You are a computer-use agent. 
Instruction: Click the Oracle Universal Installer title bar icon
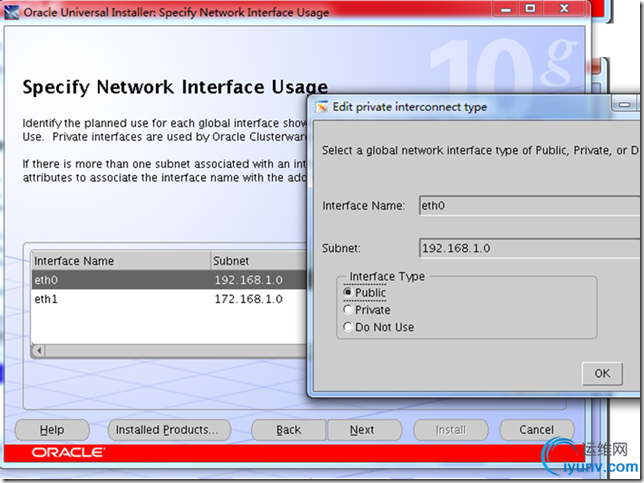11,12
